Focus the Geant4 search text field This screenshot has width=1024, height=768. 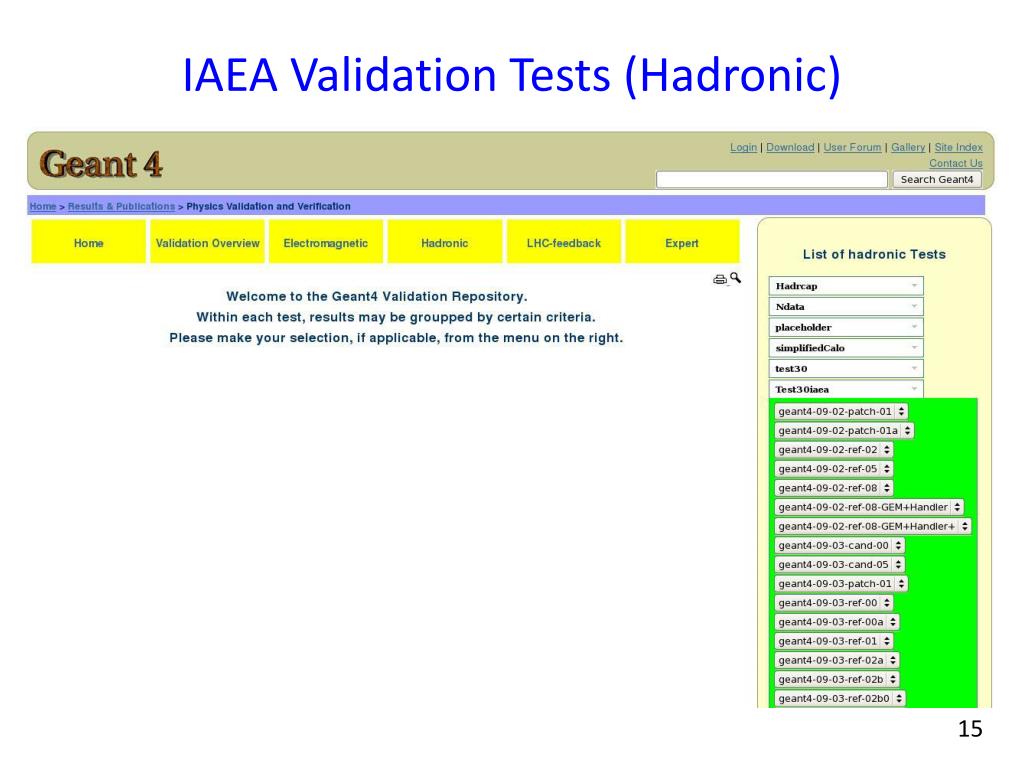click(x=771, y=180)
